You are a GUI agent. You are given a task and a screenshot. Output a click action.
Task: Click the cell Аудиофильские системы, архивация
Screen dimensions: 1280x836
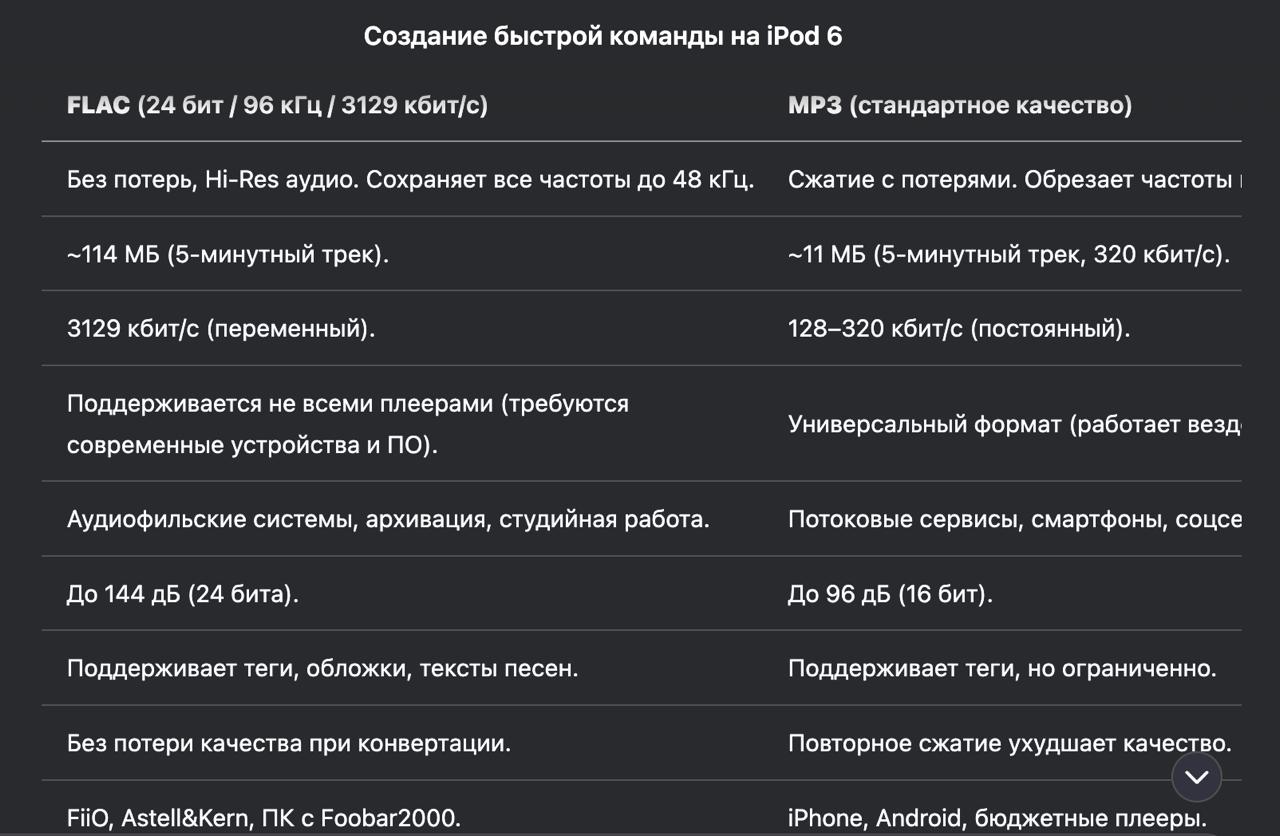[x=388, y=519]
